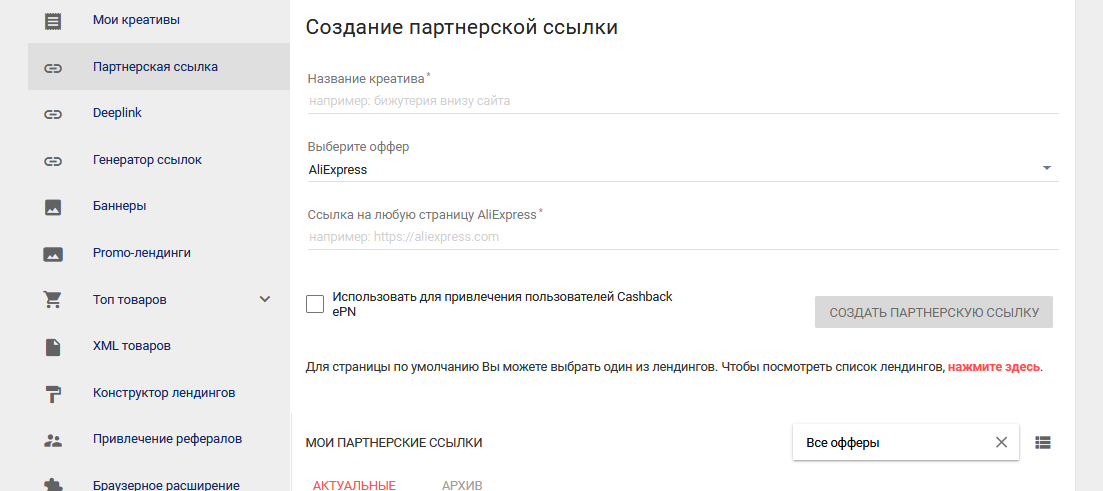Expand Топ товаров submenu chevron

click(x=265, y=300)
